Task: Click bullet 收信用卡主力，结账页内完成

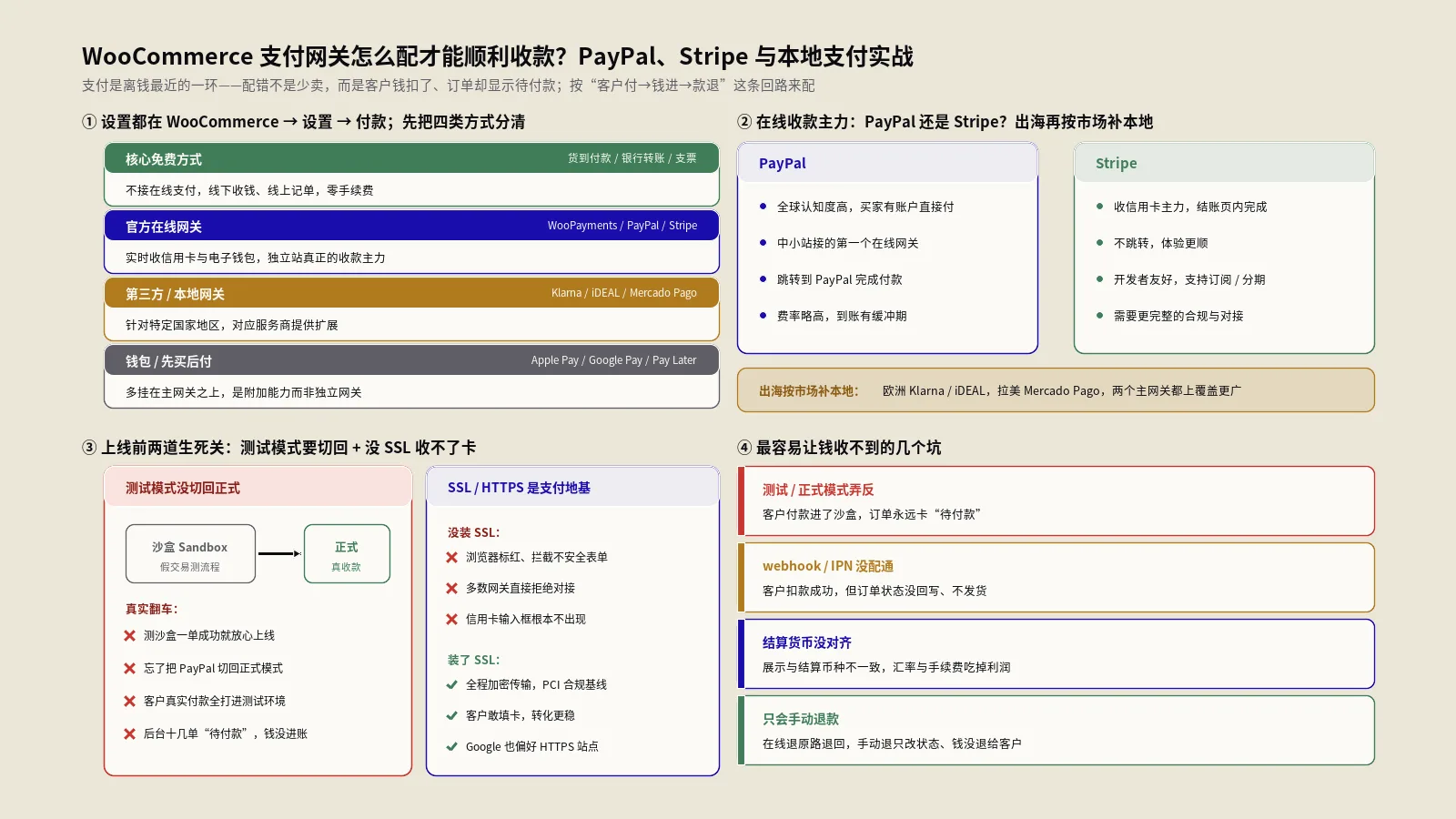Action: [x=1190, y=207]
